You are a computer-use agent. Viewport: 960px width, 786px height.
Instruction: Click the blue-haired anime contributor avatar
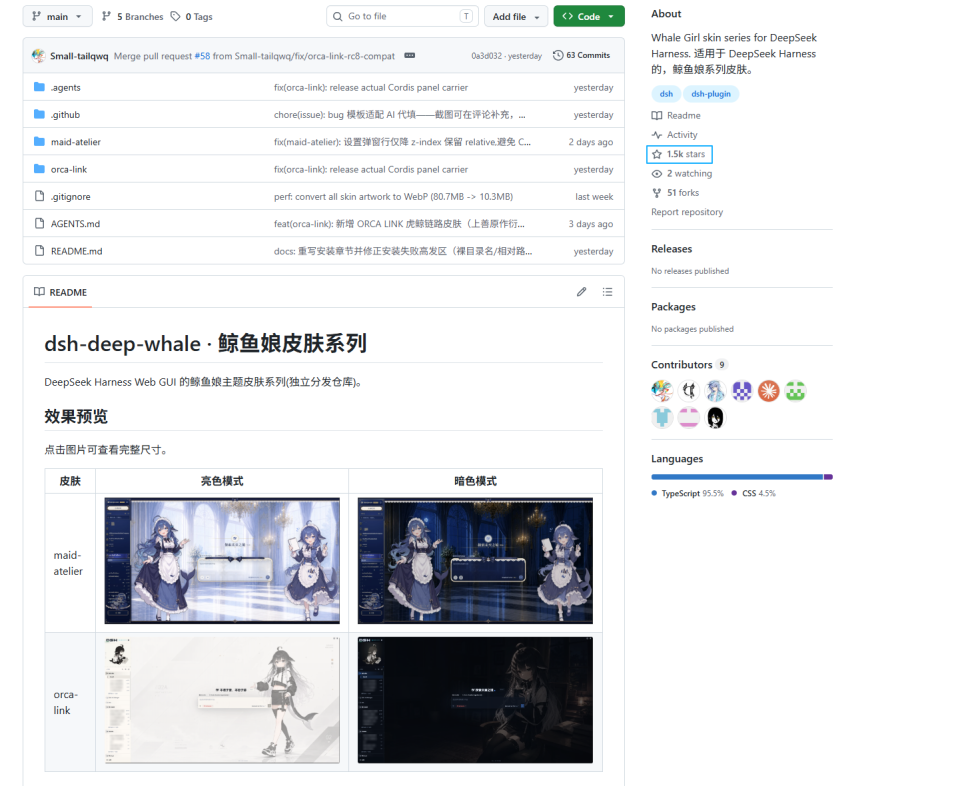coord(715,391)
